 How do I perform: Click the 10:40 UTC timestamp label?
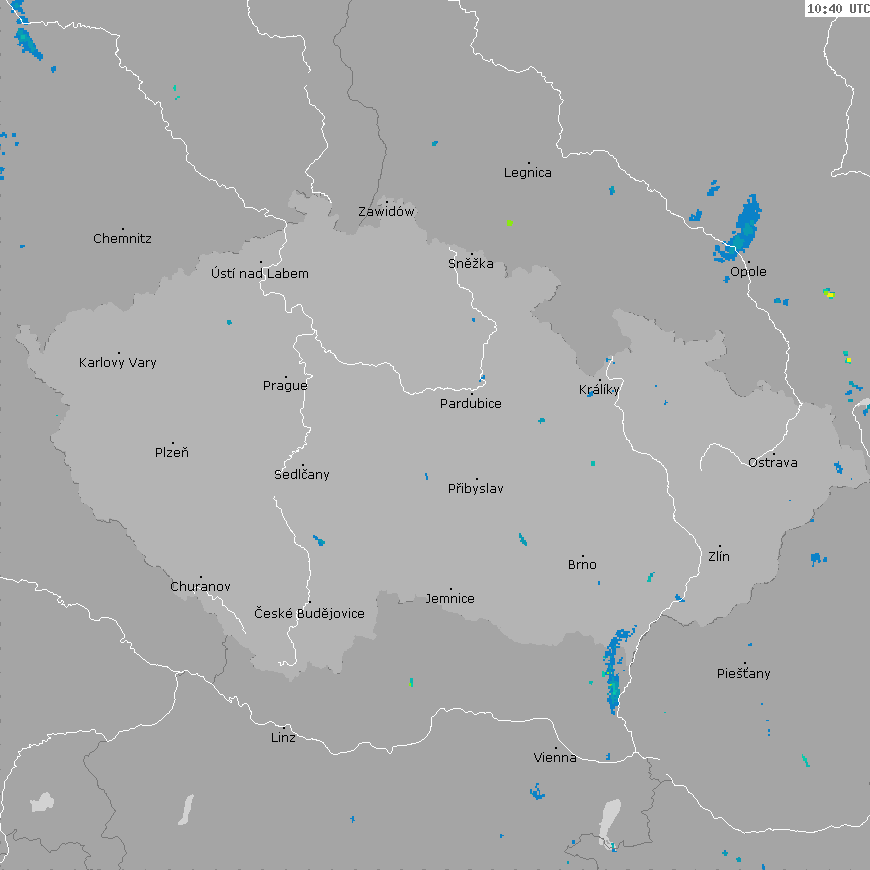pyautogui.click(x=837, y=9)
